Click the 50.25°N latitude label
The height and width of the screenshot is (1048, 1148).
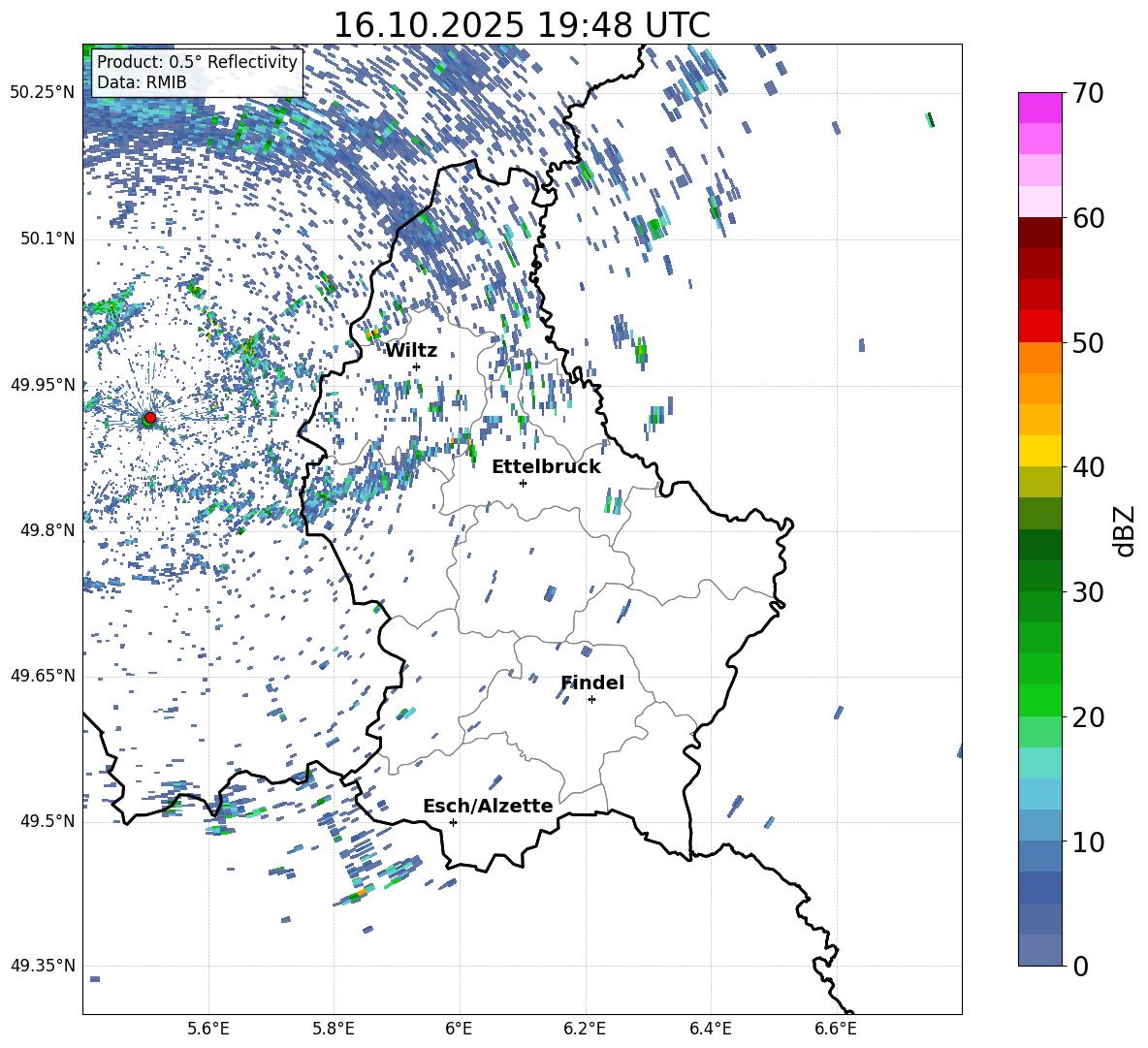[44, 92]
